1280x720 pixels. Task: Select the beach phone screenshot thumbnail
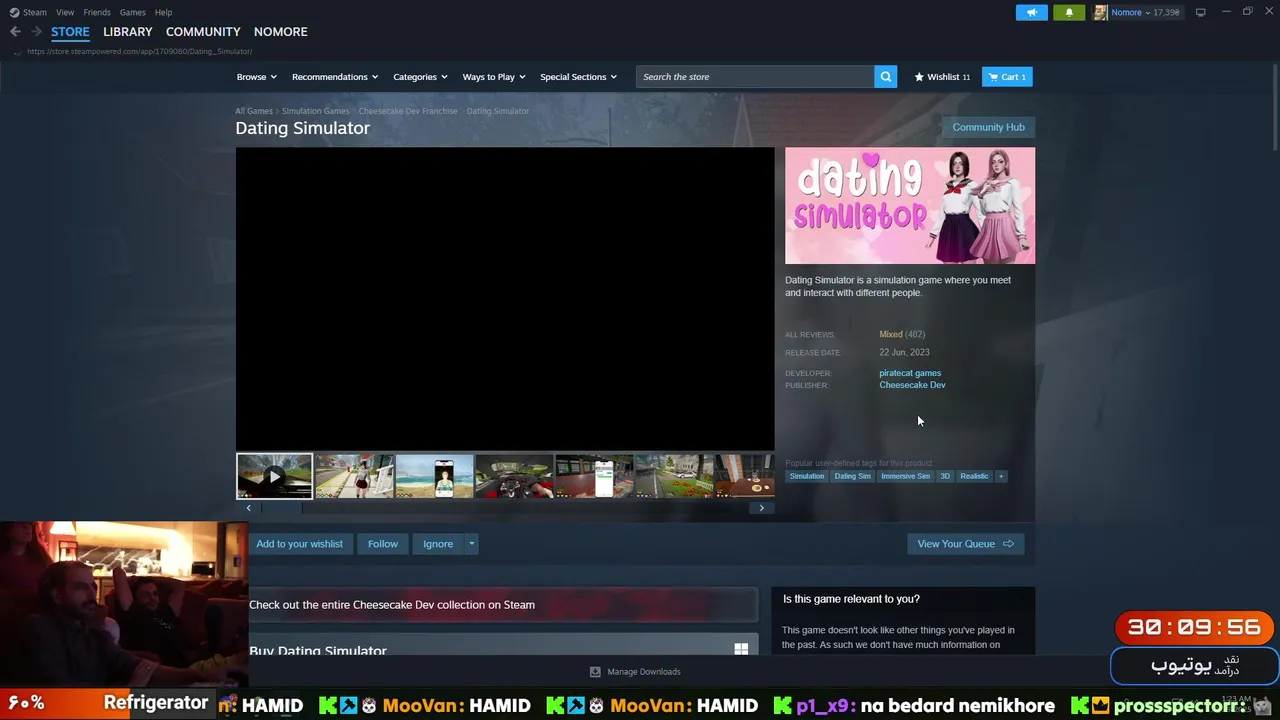[x=434, y=476]
